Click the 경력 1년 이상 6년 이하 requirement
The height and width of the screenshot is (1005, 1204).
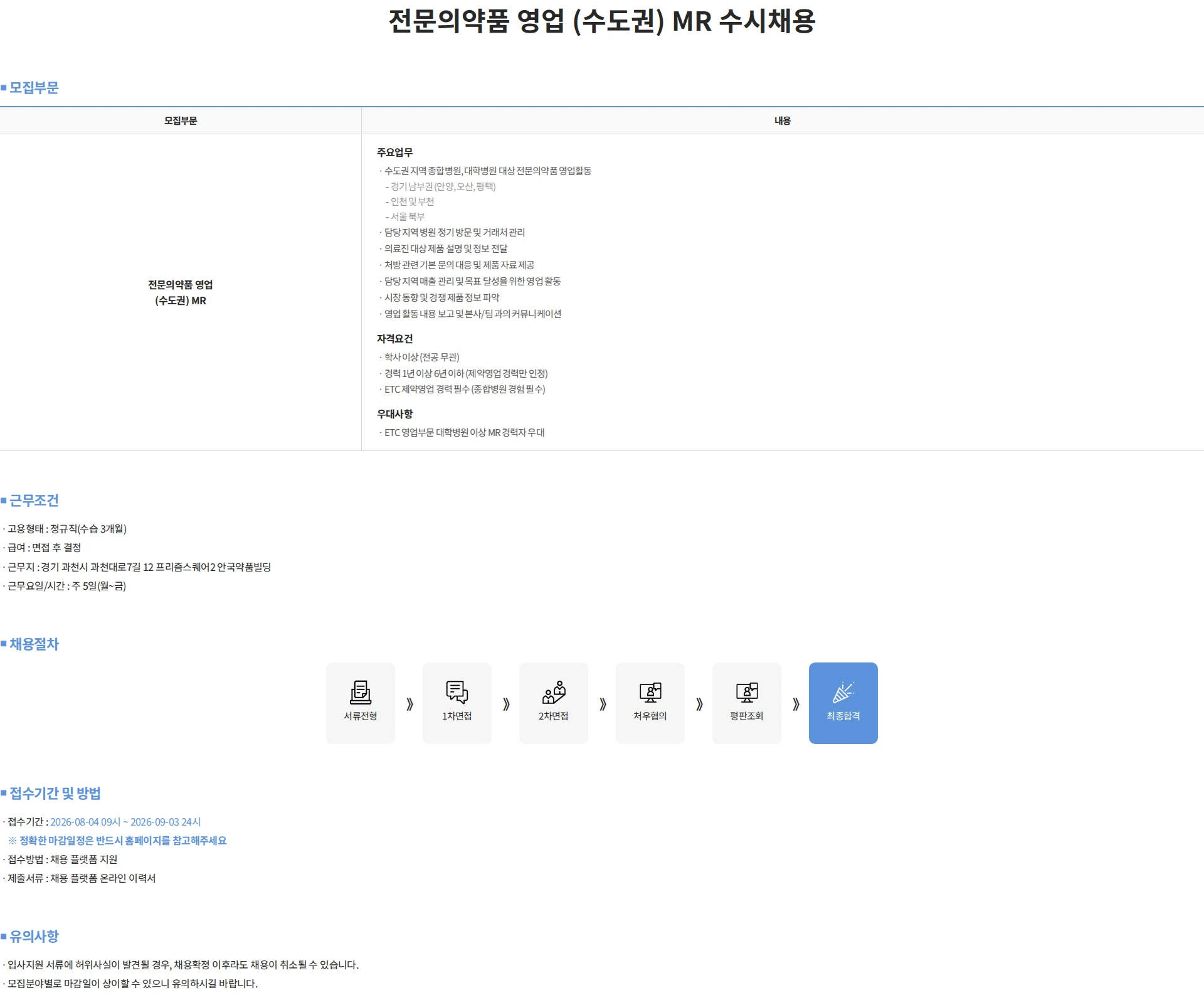click(x=463, y=373)
